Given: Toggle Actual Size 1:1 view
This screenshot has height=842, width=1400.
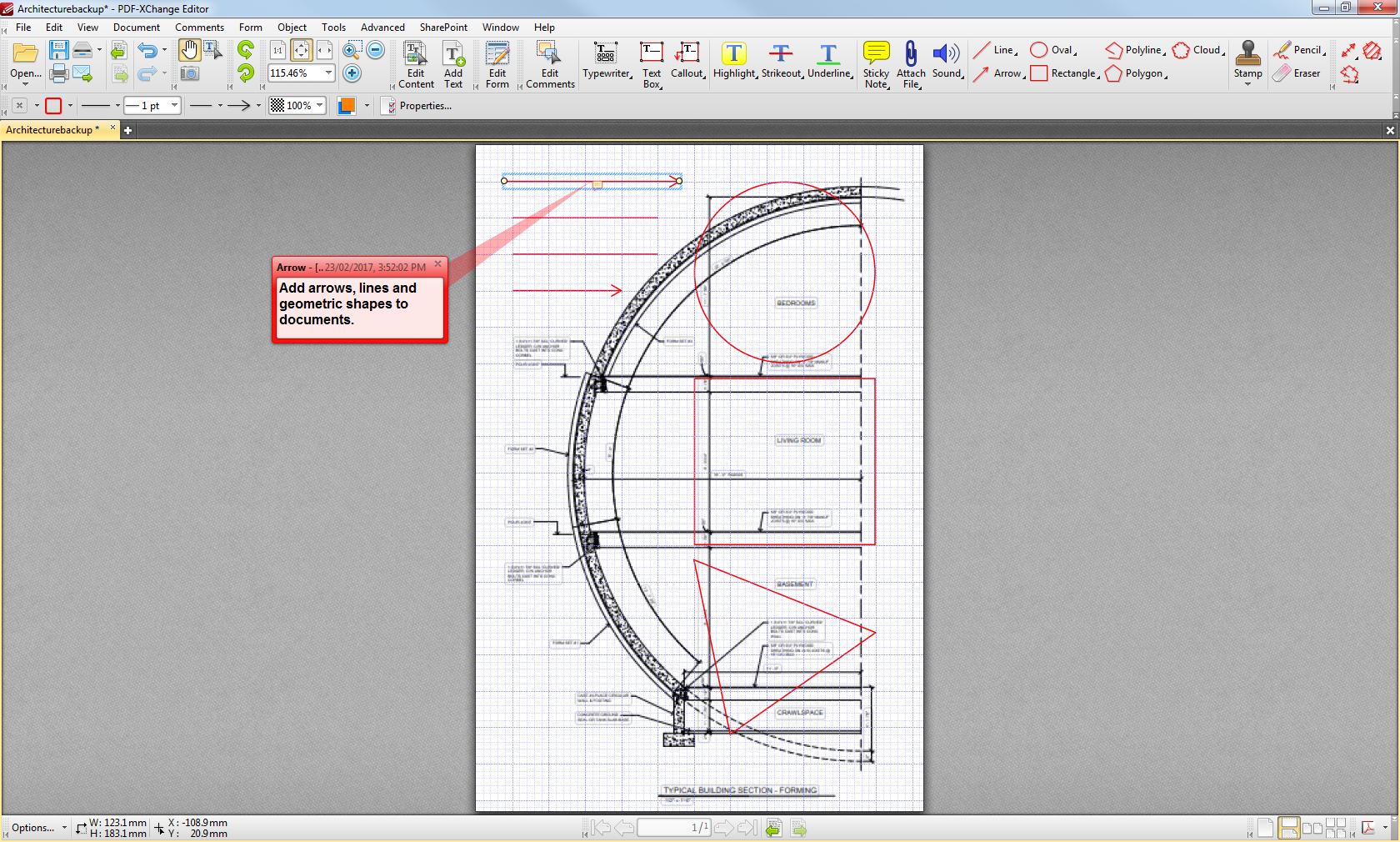Looking at the screenshot, I should click(277, 51).
